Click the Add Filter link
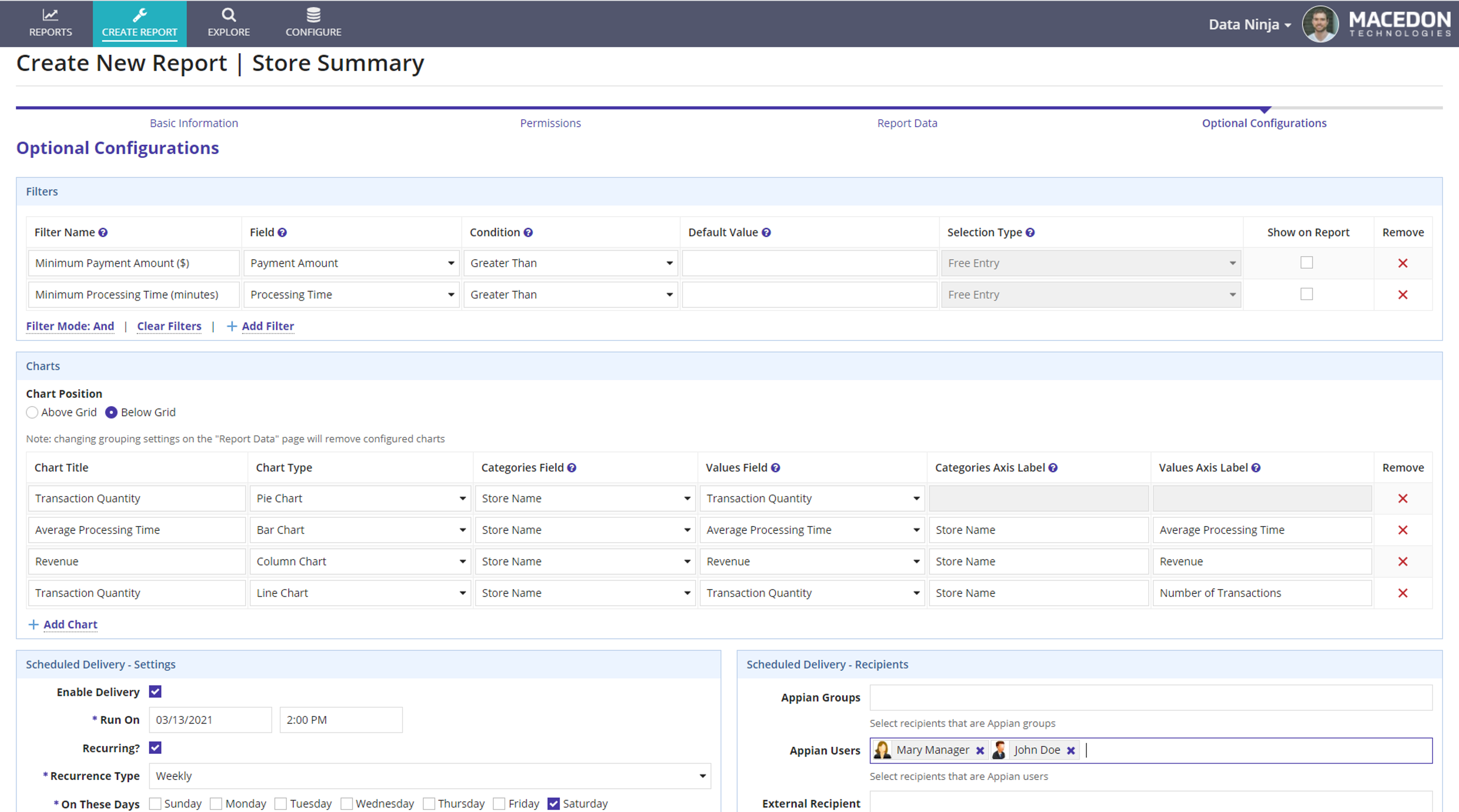Image resolution: width=1459 pixels, height=812 pixels. tap(268, 326)
